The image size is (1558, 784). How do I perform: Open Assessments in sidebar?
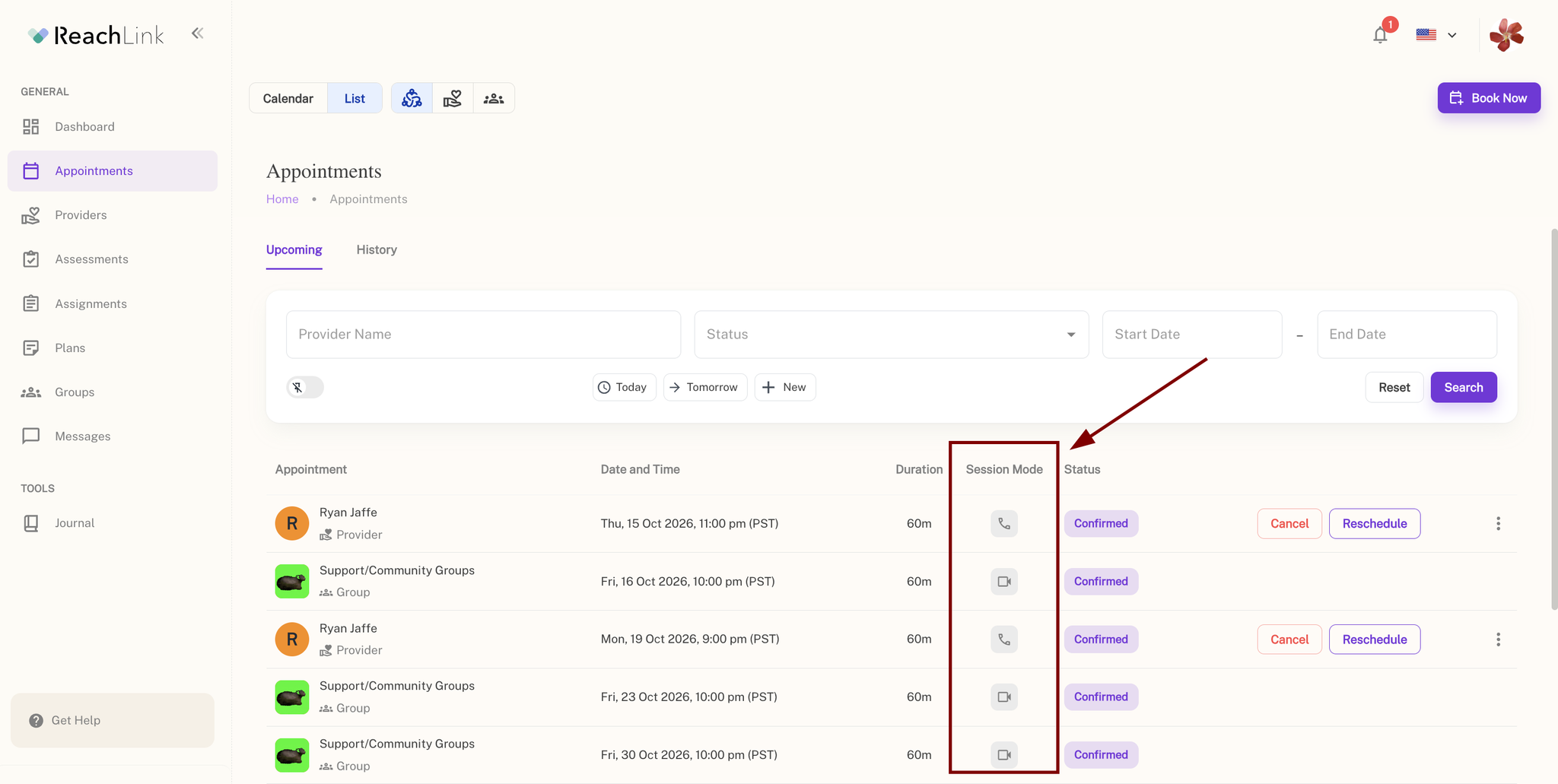click(x=113, y=259)
